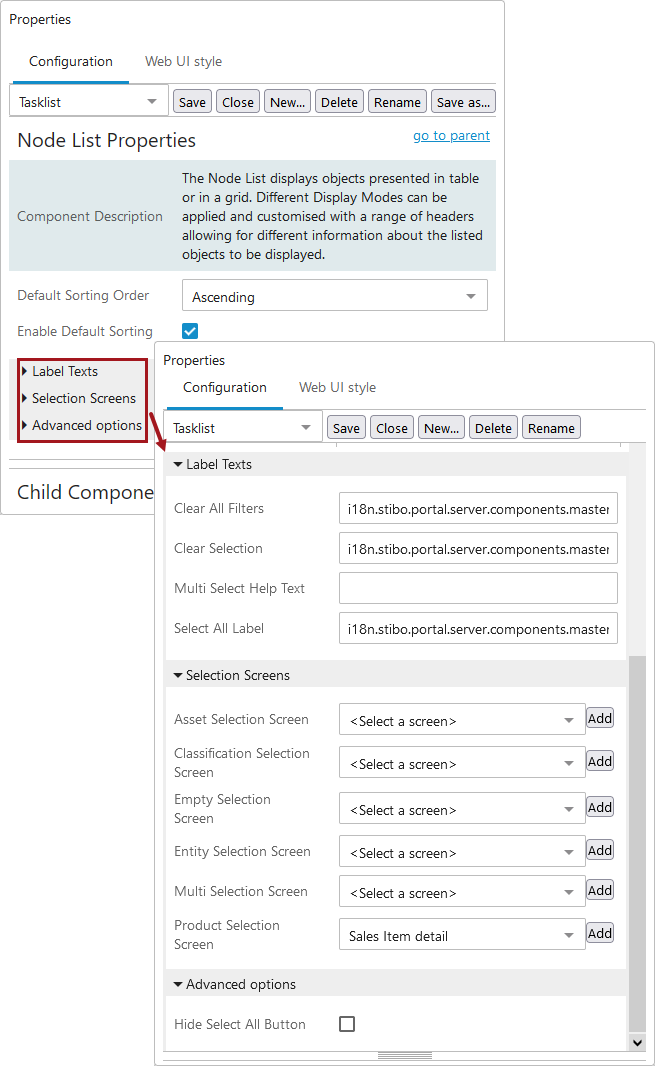Switch to Web UI style tab in back panel
This screenshot has height=1066, width=655.
click(183, 62)
